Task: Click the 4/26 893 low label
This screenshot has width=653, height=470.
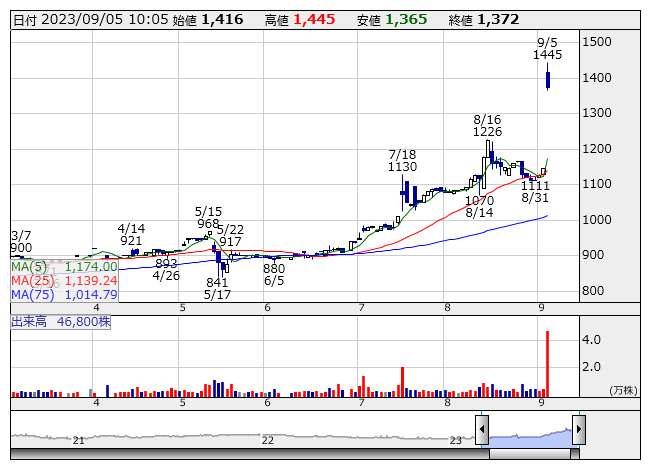Action: 166,269
